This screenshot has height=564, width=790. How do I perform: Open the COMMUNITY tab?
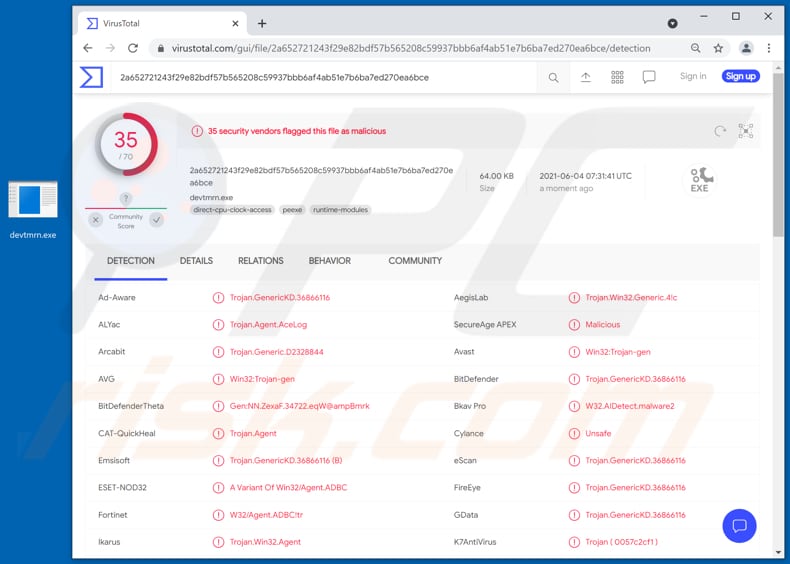415,261
